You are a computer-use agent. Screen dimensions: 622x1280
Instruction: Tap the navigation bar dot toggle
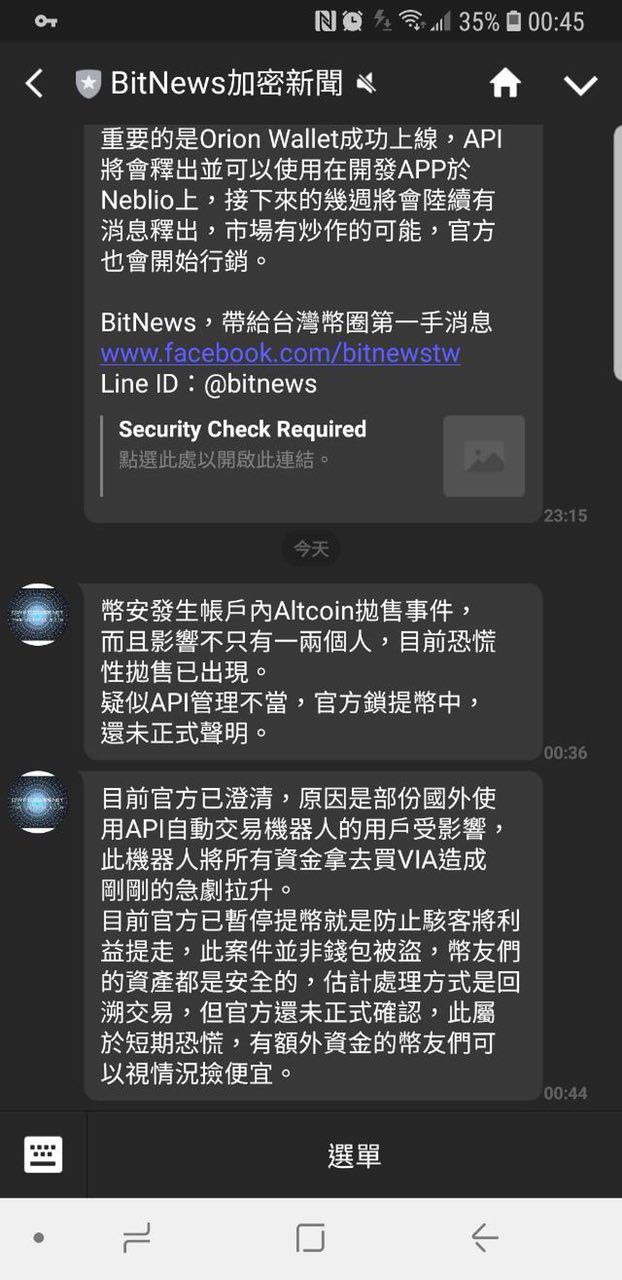pyautogui.click(x=38, y=1238)
